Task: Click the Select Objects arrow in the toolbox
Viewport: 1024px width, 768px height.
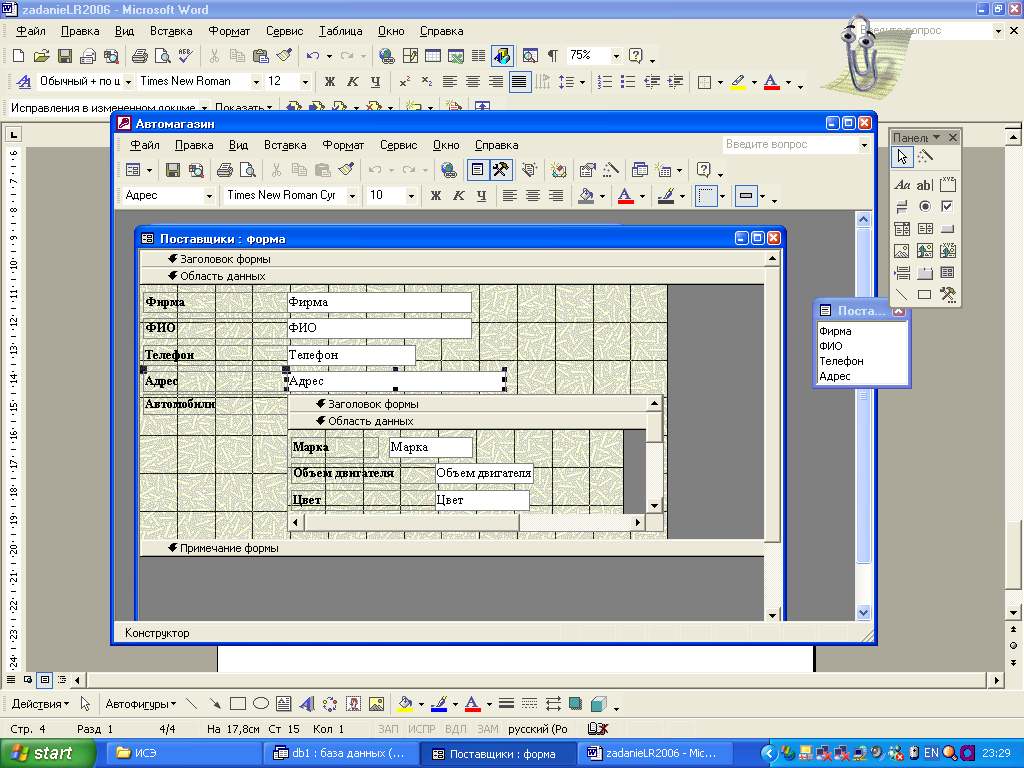Action: point(902,157)
